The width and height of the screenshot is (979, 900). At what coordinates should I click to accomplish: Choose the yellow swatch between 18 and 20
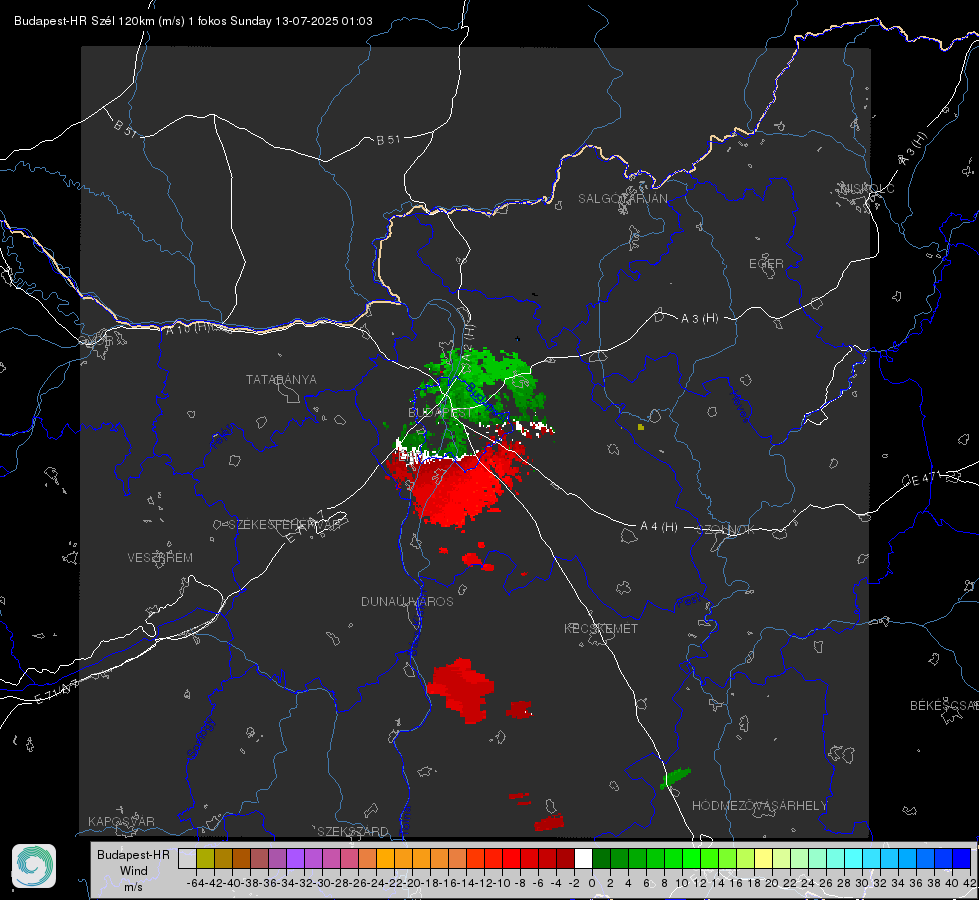point(764,858)
